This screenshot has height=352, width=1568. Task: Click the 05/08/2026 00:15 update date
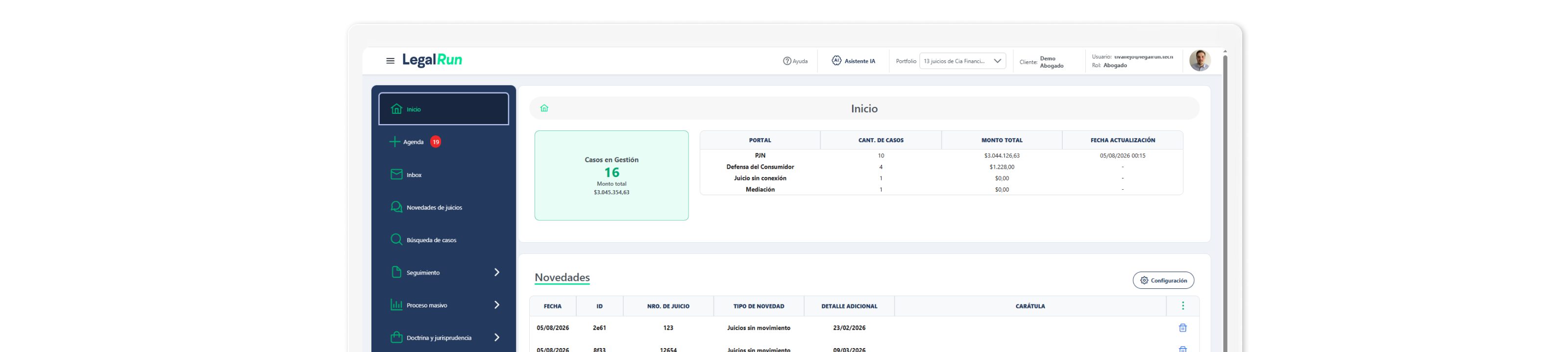click(x=1123, y=156)
